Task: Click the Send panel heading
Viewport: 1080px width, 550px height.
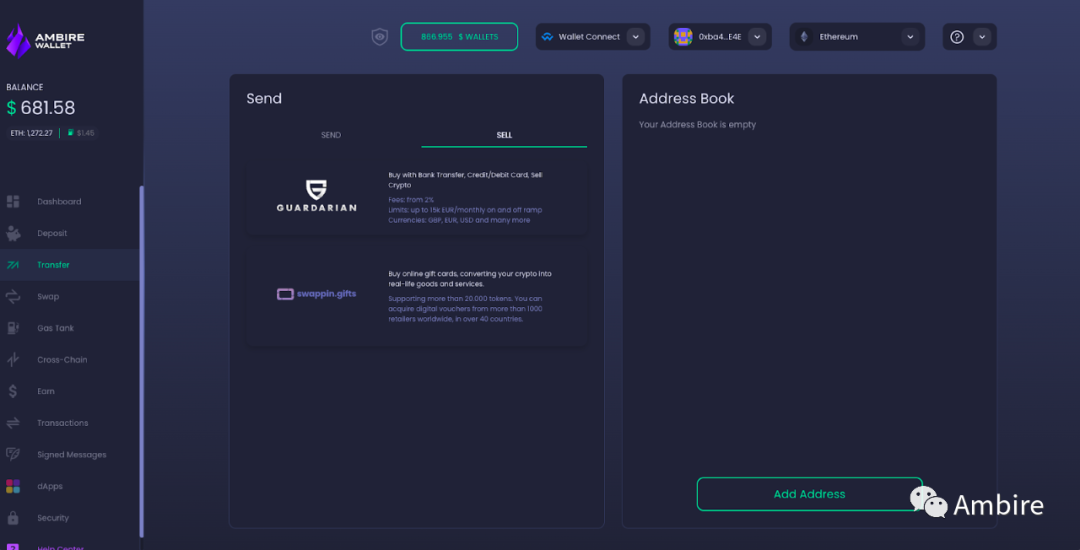Action: [x=264, y=98]
